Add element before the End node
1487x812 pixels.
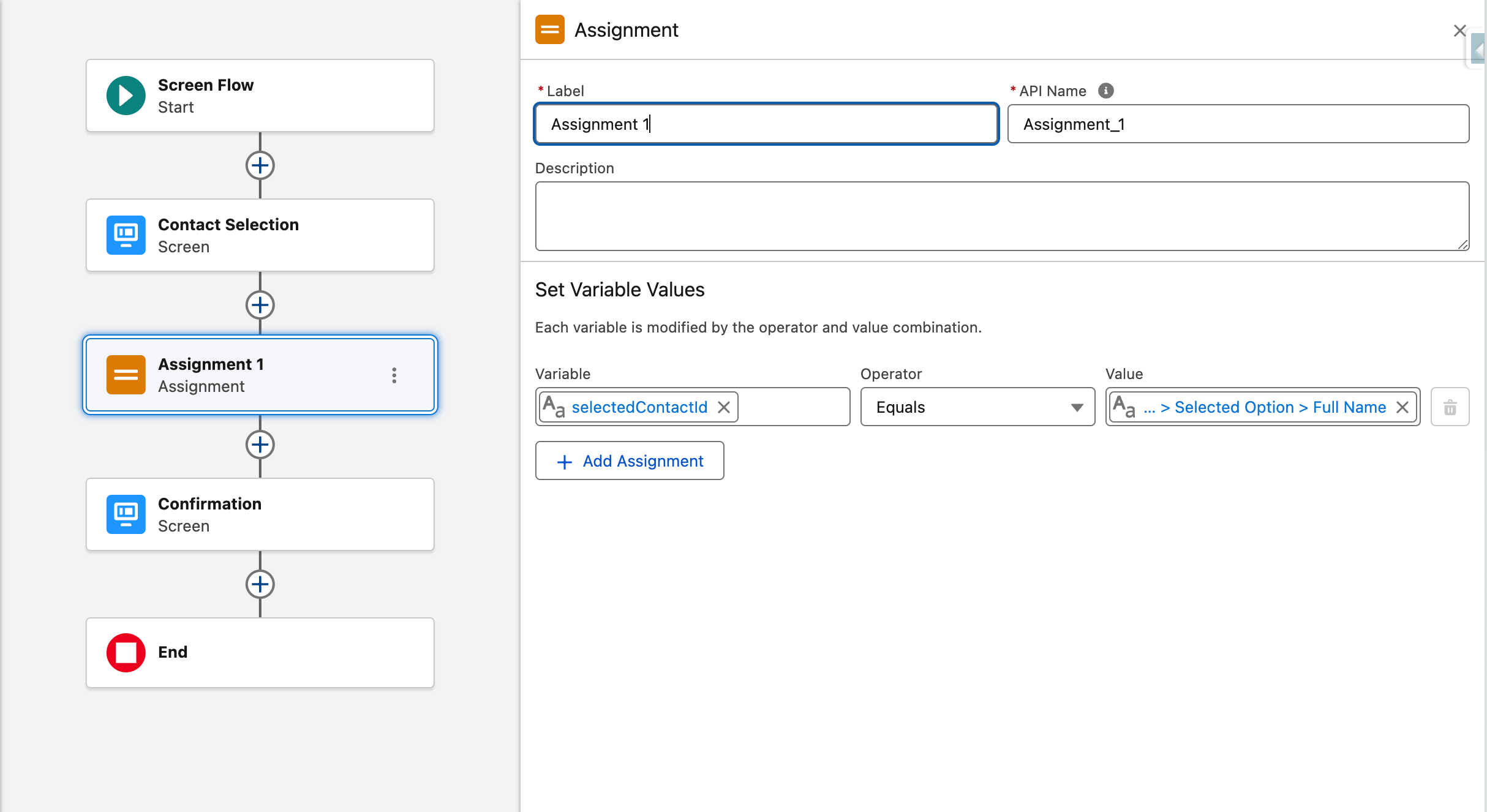(260, 584)
